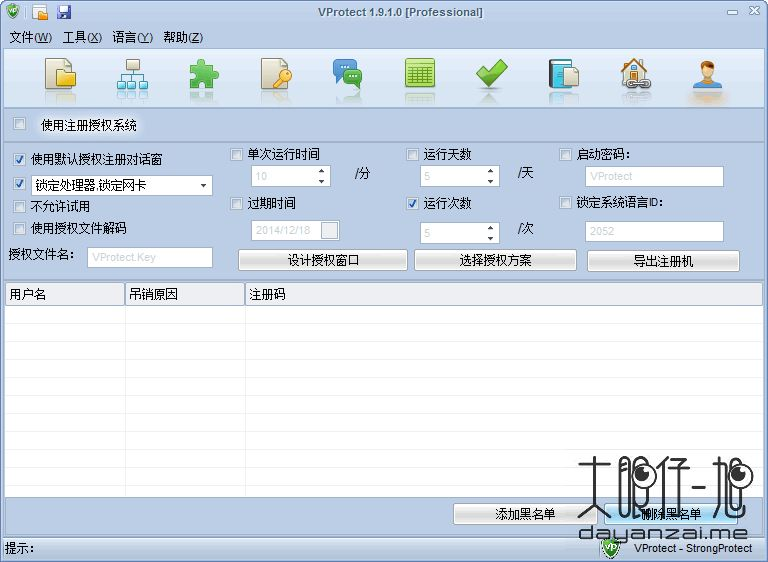
Task: Open the green table grid icon
Action: [x=420, y=73]
